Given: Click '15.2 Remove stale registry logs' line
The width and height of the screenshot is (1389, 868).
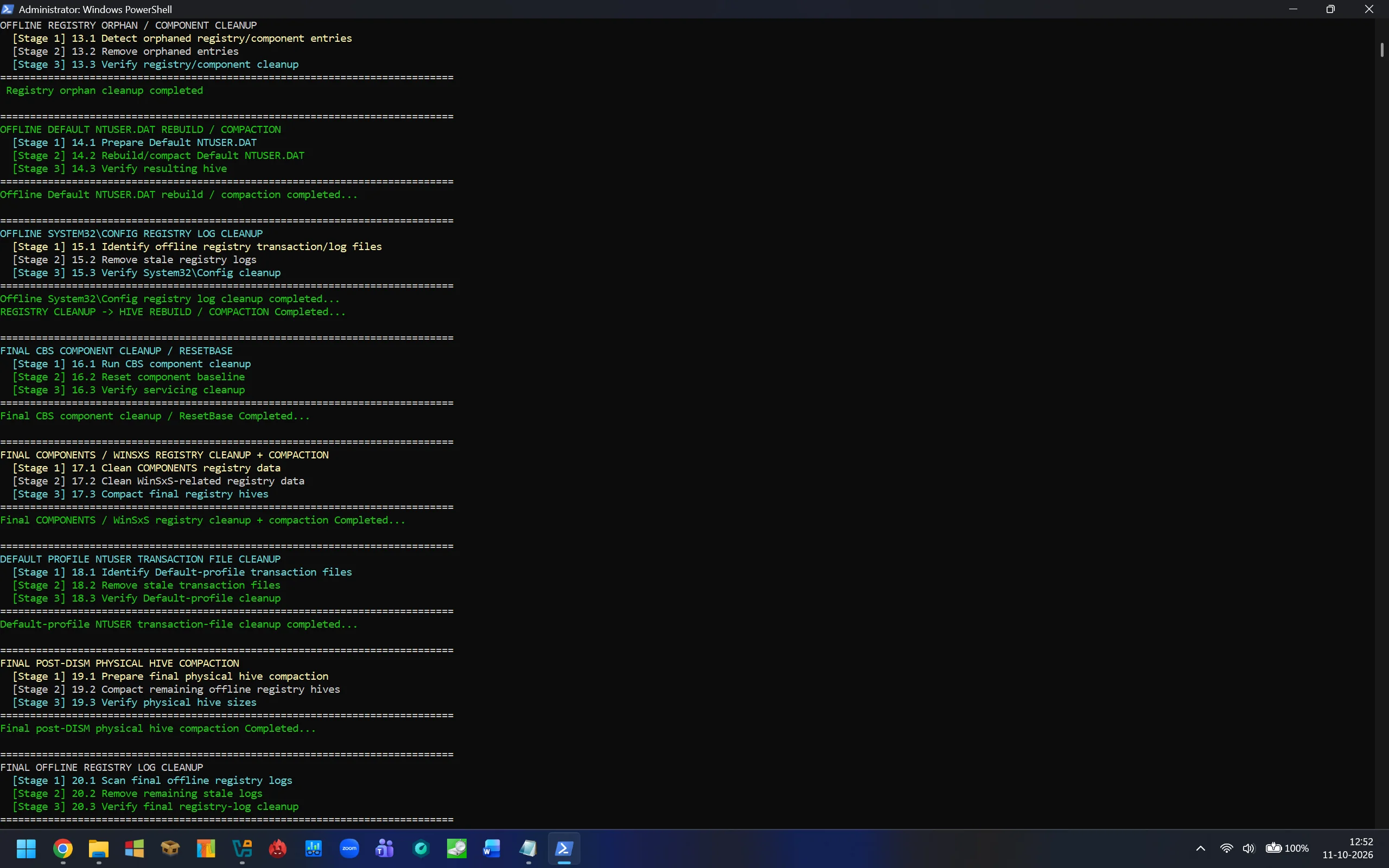Looking at the screenshot, I should 135,259.
